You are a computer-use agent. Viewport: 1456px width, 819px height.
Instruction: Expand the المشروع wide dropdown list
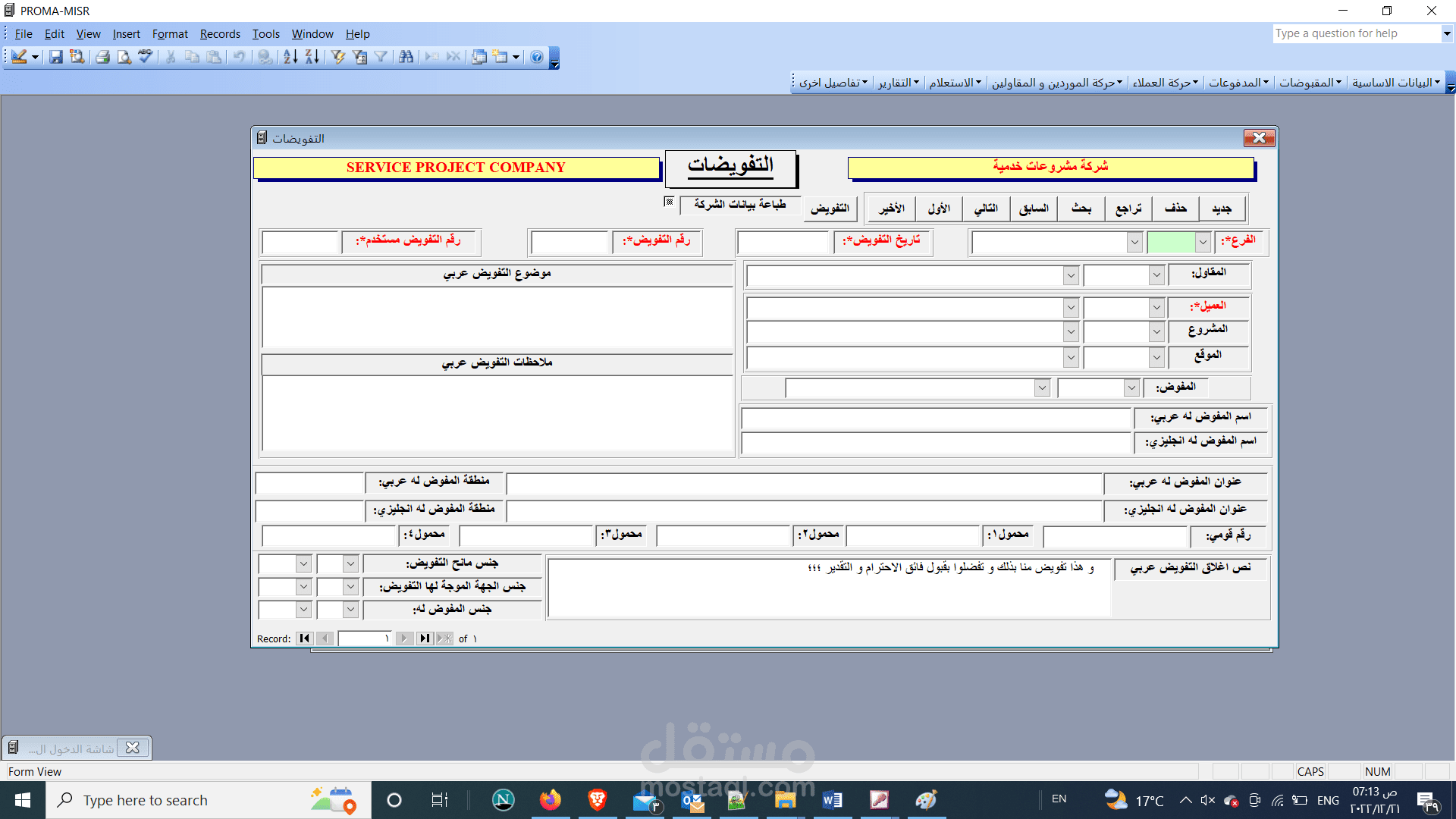(x=1071, y=332)
